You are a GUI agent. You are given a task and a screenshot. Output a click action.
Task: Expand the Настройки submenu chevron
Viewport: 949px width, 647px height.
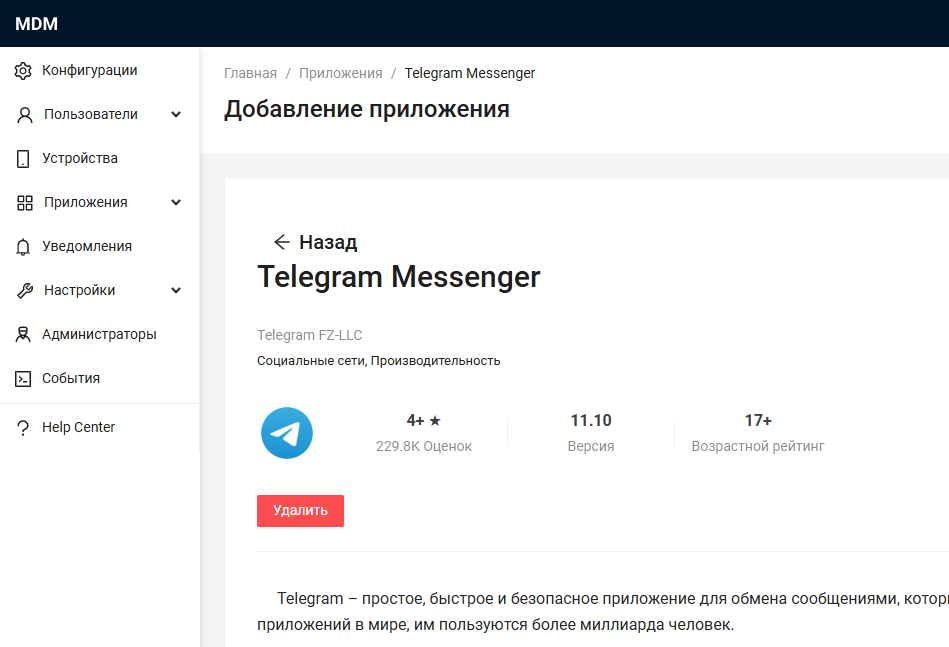[x=176, y=291]
